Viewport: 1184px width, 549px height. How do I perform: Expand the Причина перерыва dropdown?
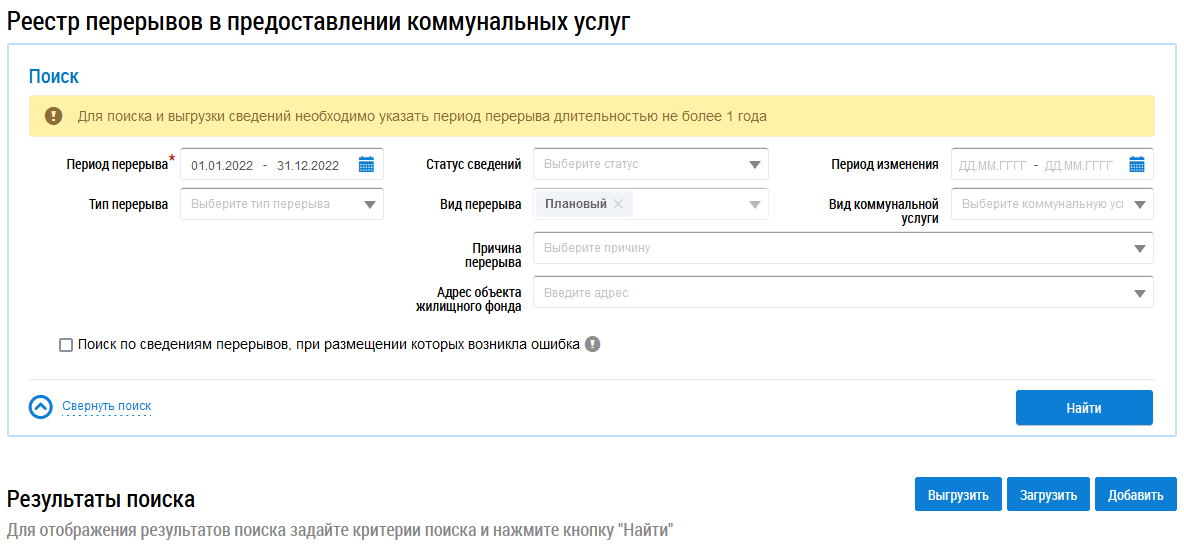pos(1139,249)
